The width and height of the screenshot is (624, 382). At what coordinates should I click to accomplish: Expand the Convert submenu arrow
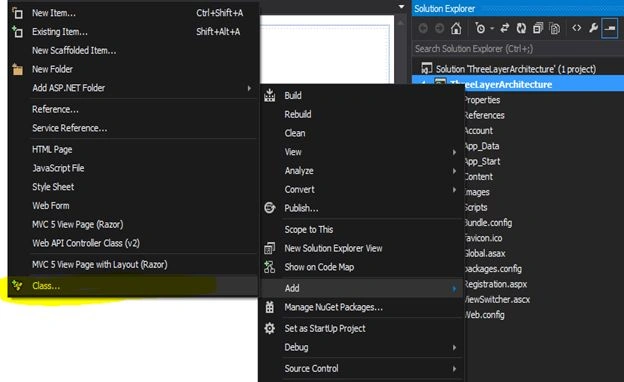(x=454, y=190)
